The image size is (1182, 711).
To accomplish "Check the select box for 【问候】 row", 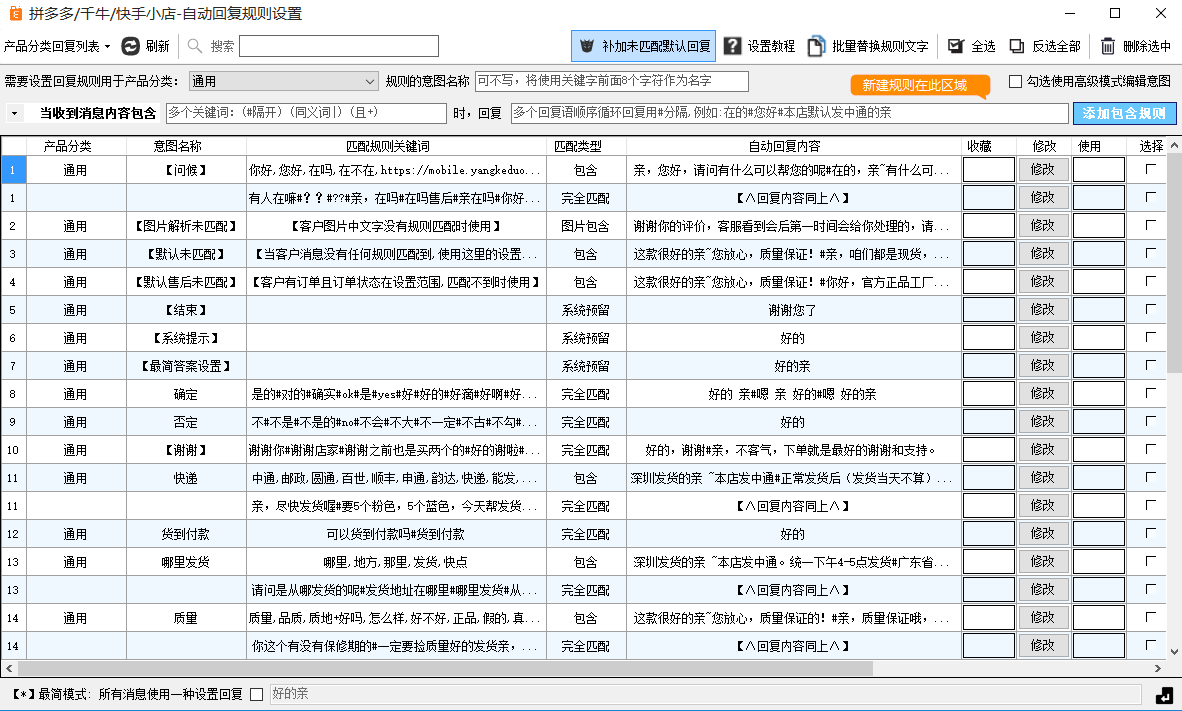I will coord(1150,170).
